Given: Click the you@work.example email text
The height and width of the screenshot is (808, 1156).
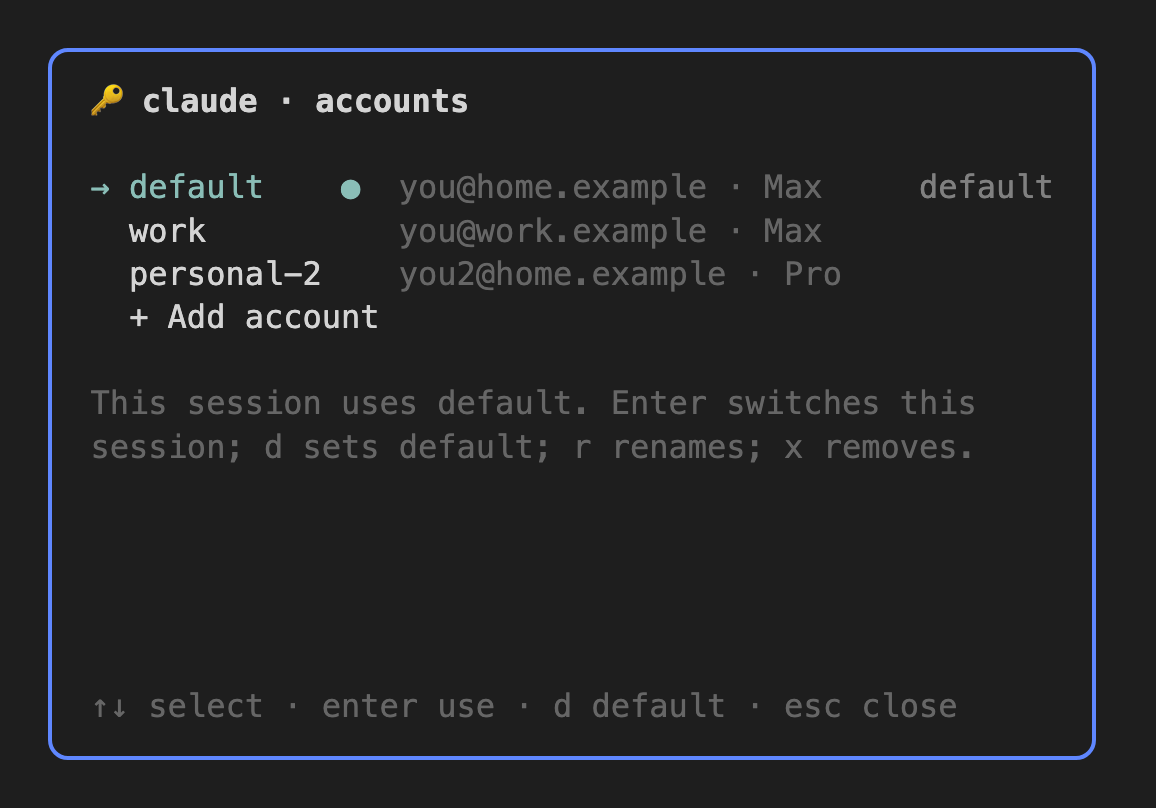Looking at the screenshot, I should click(x=553, y=231).
